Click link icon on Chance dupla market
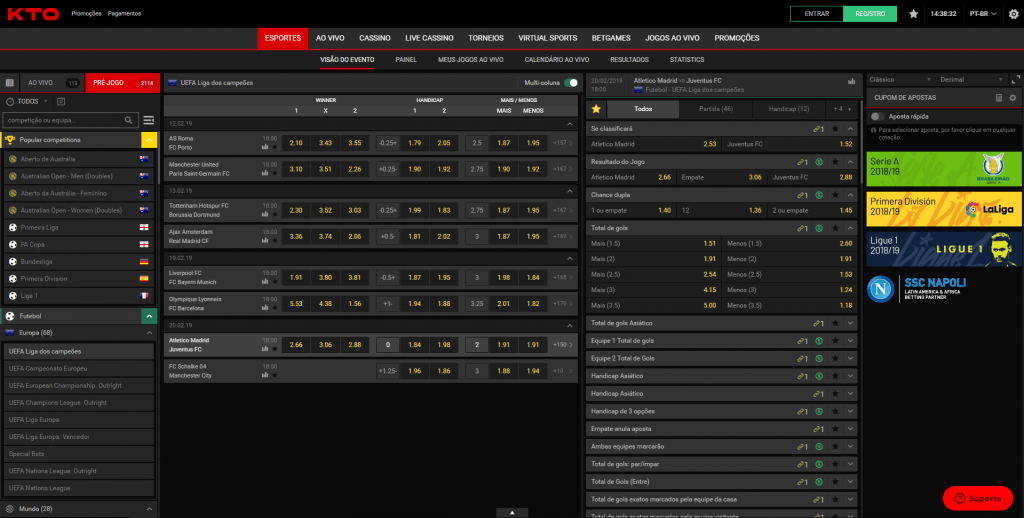 point(802,195)
